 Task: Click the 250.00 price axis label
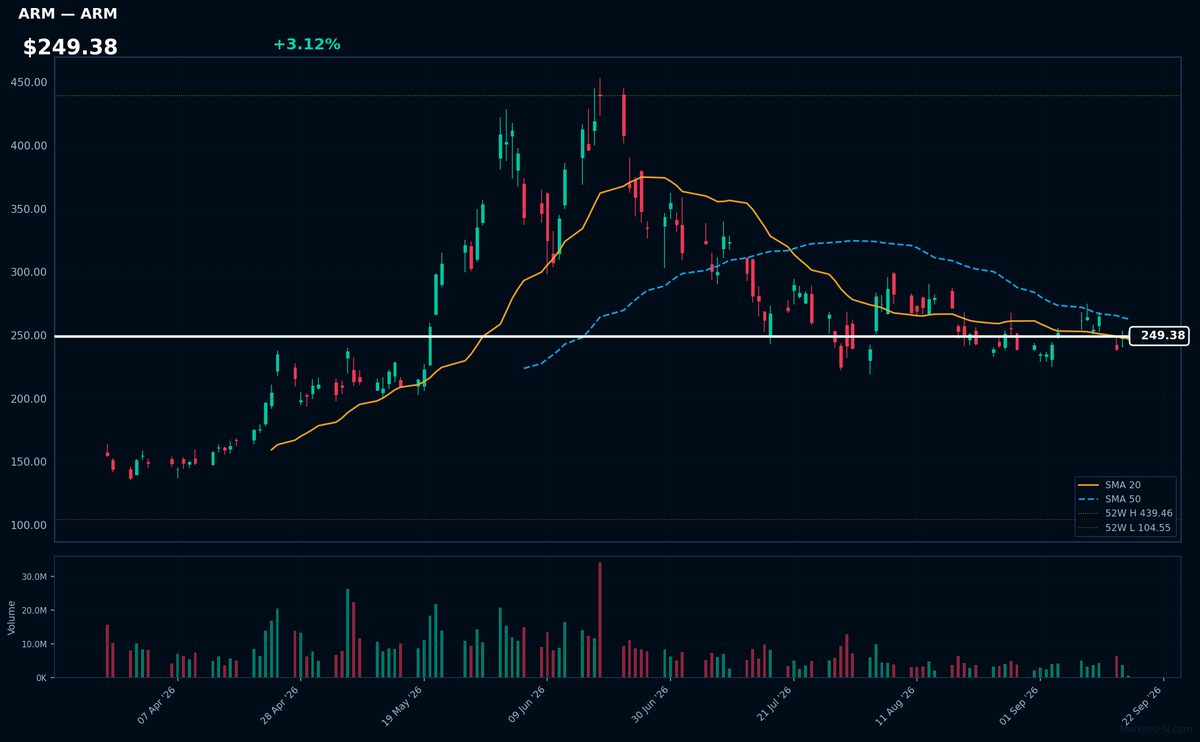pyautogui.click(x=29, y=336)
